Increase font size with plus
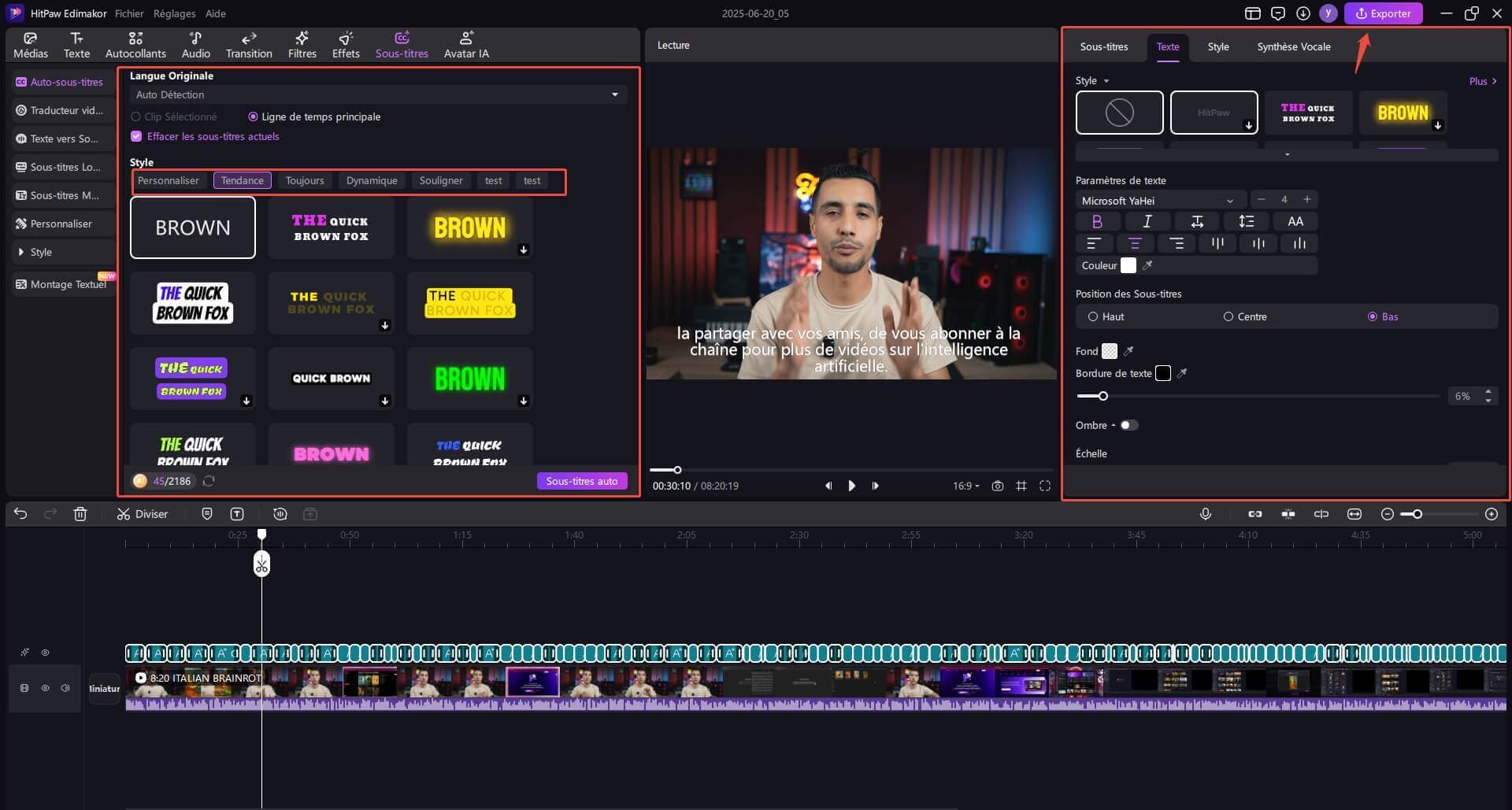This screenshot has width=1512, height=810. click(1307, 199)
